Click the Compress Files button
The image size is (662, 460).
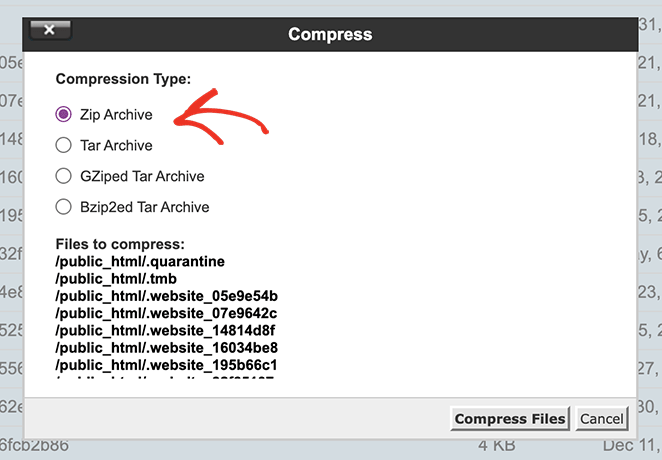point(510,419)
